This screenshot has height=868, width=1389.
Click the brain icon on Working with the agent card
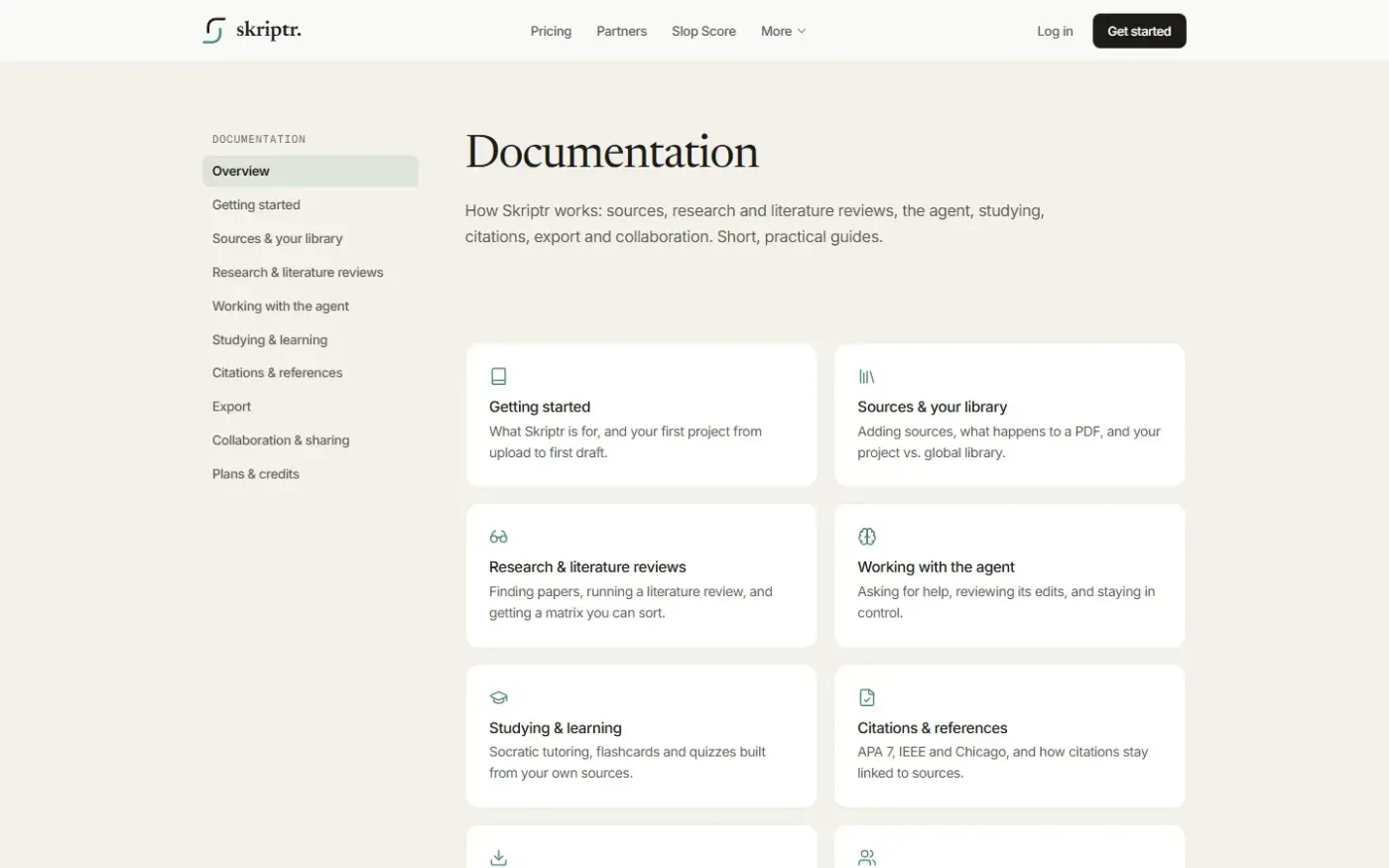click(866, 537)
